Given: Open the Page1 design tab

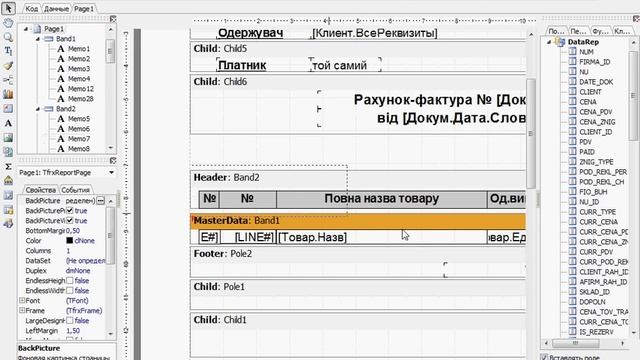Looking at the screenshot, I should coord(84,9).
